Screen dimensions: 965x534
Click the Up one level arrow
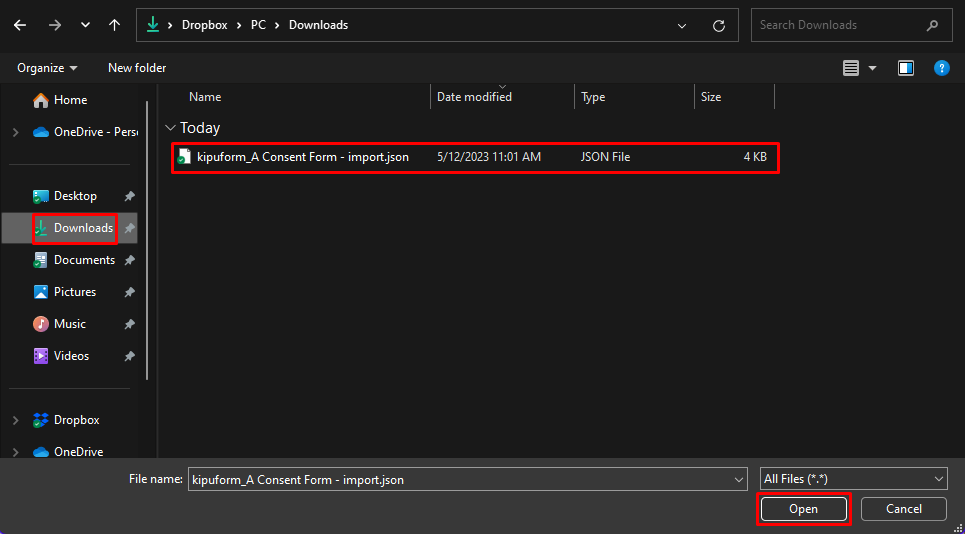pos(115,25)
